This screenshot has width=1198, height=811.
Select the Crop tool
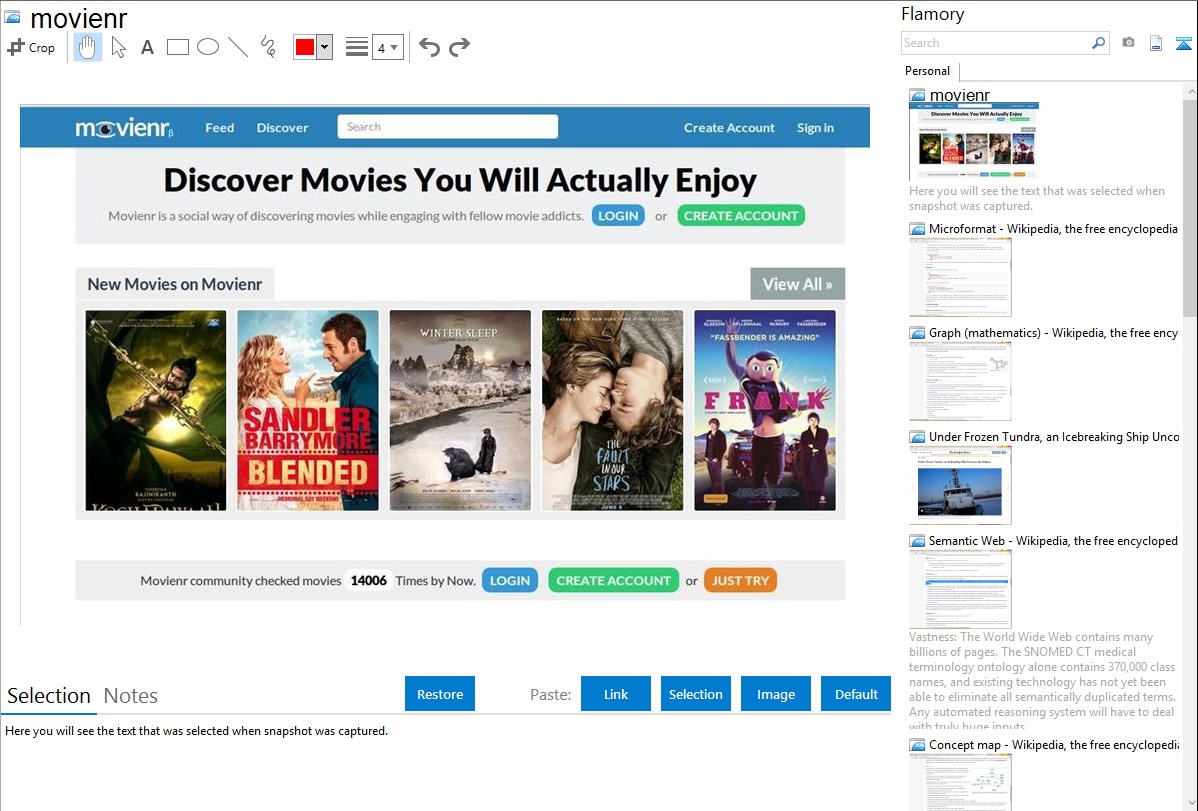tap(31, 47)
